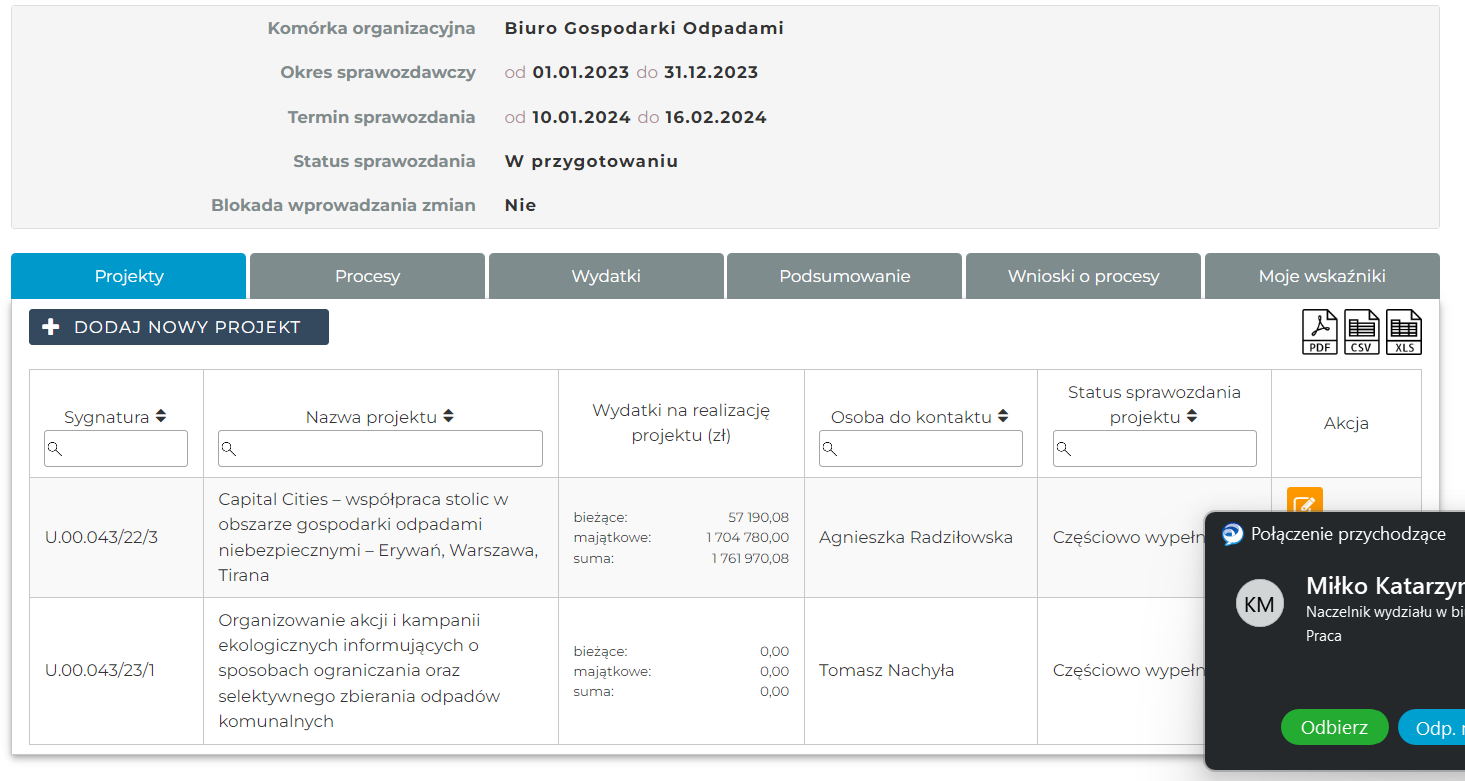The image size is (1465, 781).
Task: Answer the incoming call with Odbierz
Action: pyautogui.click(x=1334, y=727)
